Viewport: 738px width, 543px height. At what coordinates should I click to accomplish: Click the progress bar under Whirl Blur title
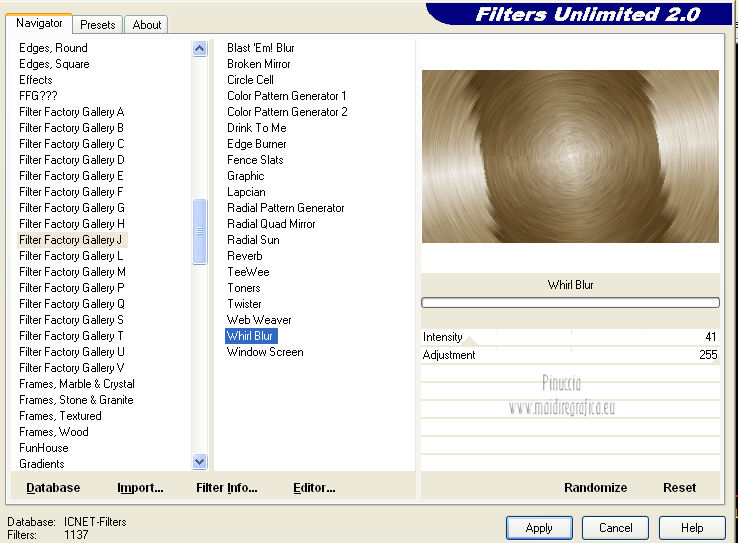tap(570, 303)
